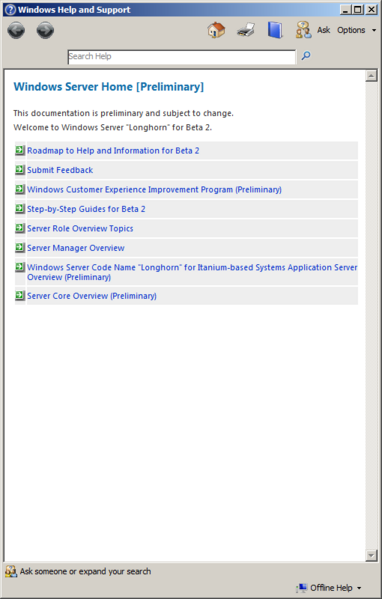Open Server Role Overview Topics link
The image size is (382, 599).
click(80, 228)
